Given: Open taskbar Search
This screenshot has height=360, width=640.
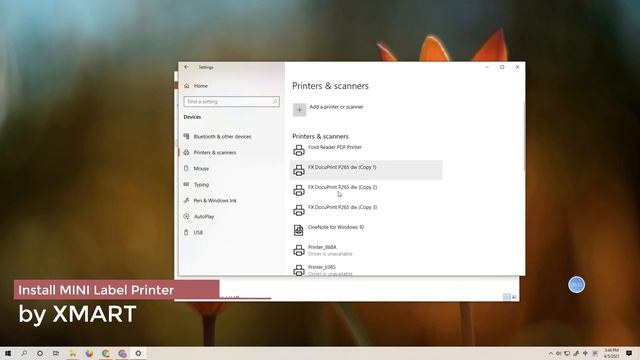Looking at the screenshot, I should [x=24, y=353].
